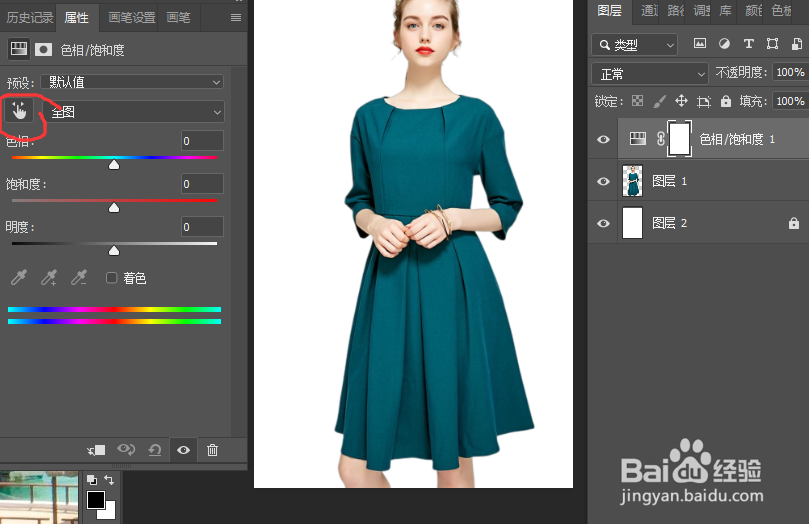Filter layers by smart object type

[797, 44]
